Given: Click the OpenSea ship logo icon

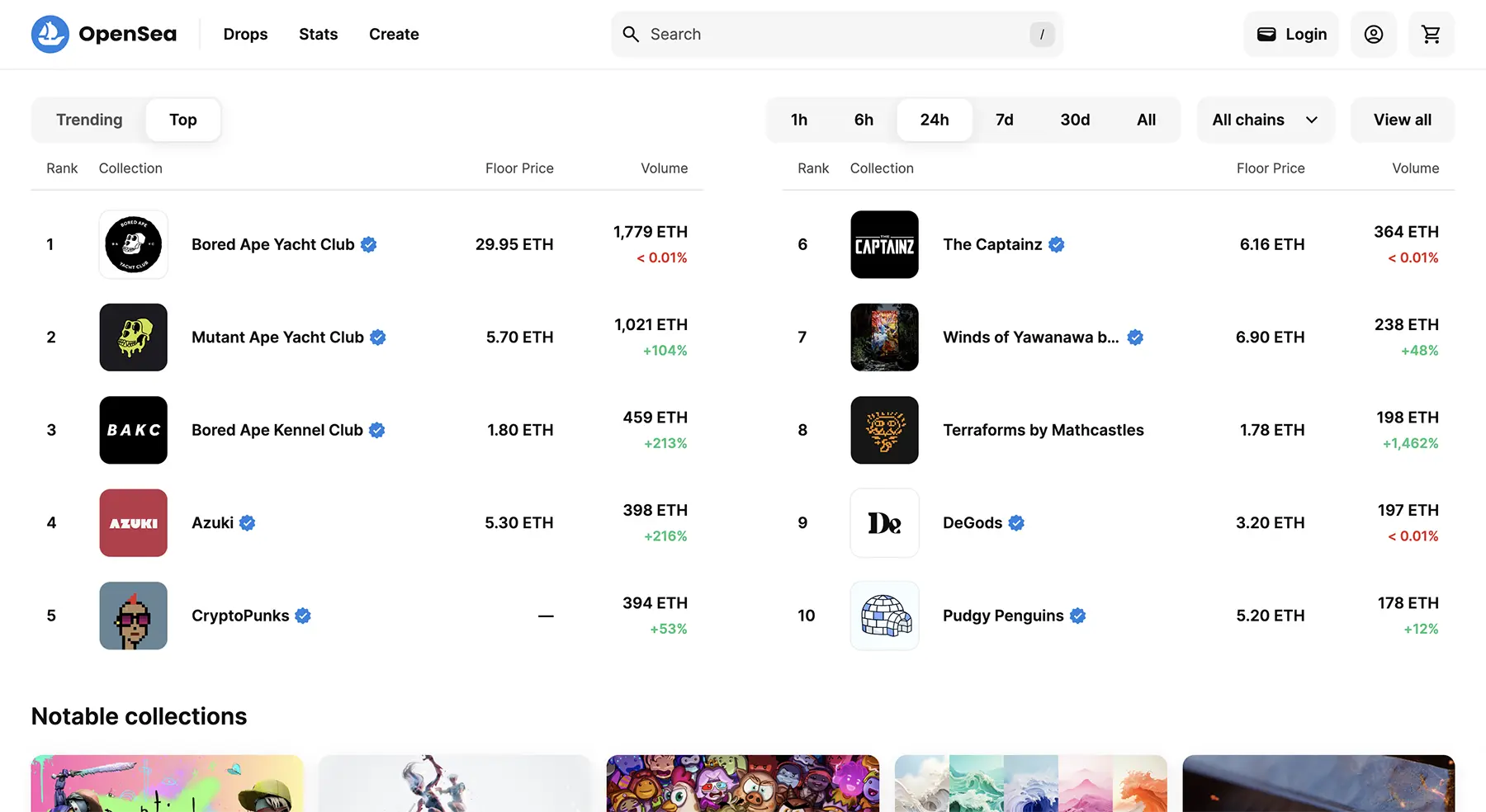Looking at the screenshot, I should [50, 34].
